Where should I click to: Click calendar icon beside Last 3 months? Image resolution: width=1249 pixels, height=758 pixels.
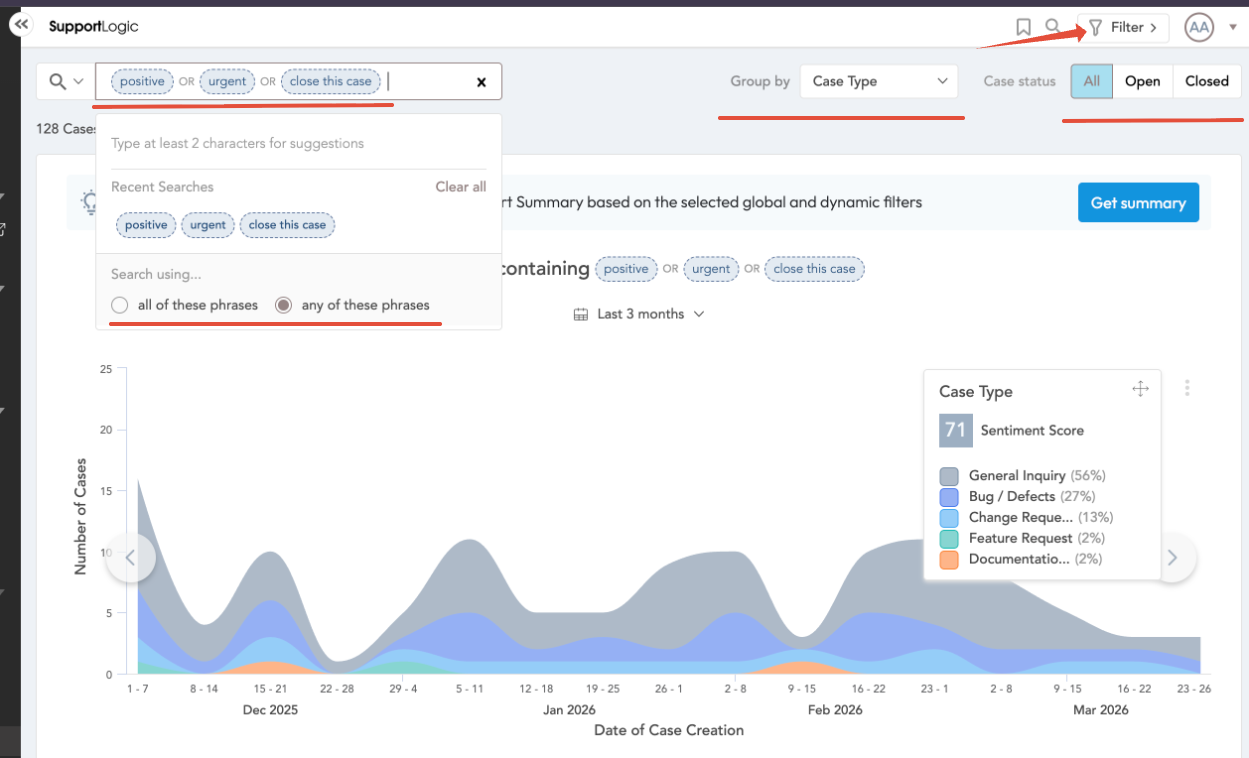[x=580, y=314]
